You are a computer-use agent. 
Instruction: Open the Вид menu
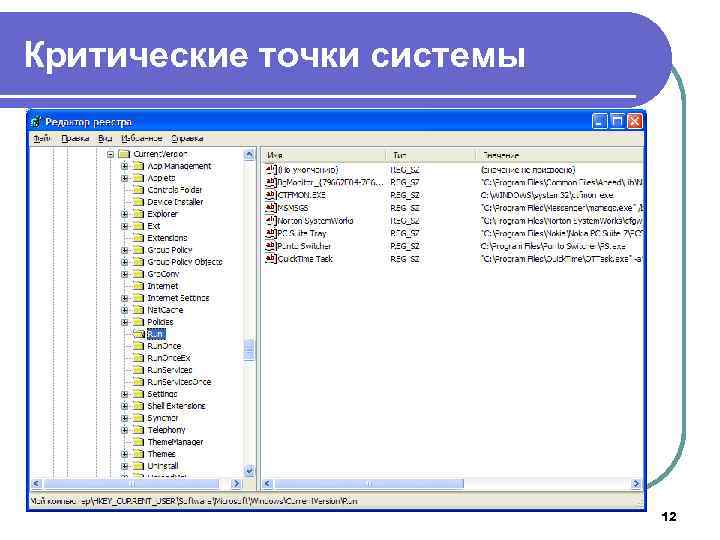[105, 138]
